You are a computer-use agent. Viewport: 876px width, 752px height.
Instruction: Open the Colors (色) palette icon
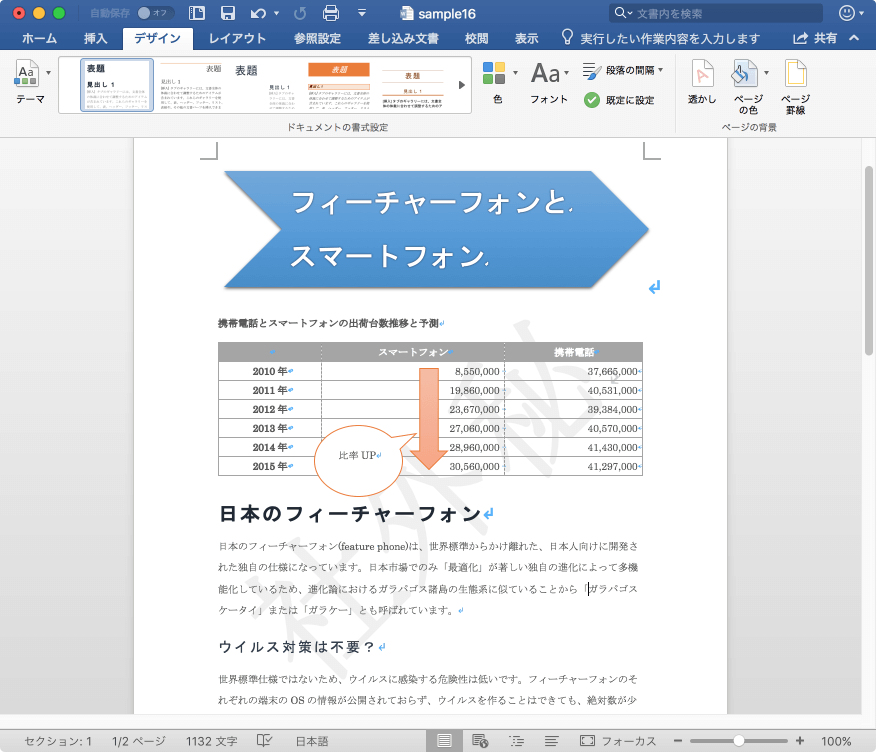pyautogui.click(x=494, y=73)
